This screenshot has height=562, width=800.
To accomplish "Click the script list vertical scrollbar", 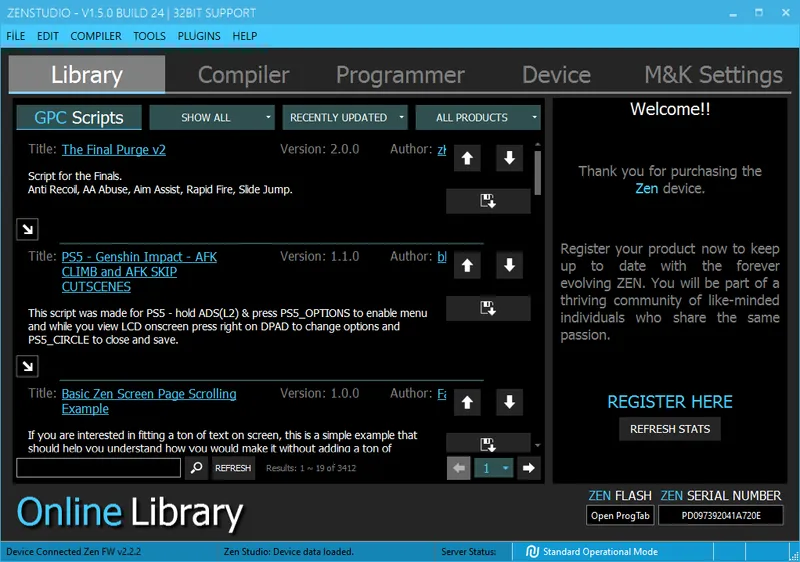I will [x=538, y=172].
